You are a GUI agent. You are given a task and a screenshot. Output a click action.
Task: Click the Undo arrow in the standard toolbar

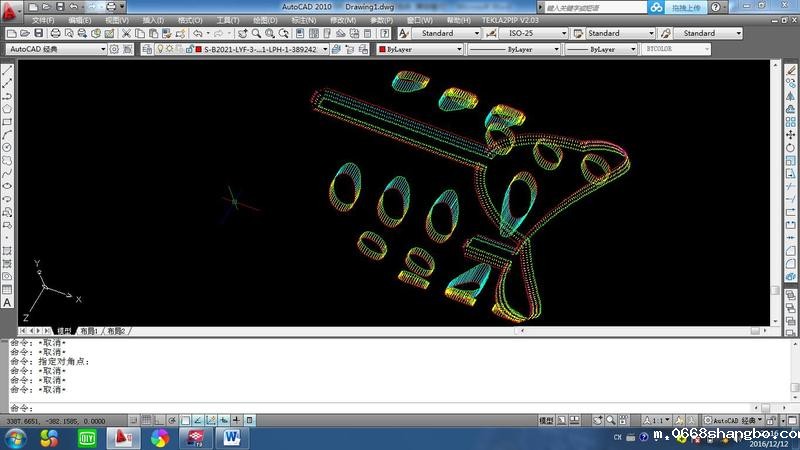198,33
